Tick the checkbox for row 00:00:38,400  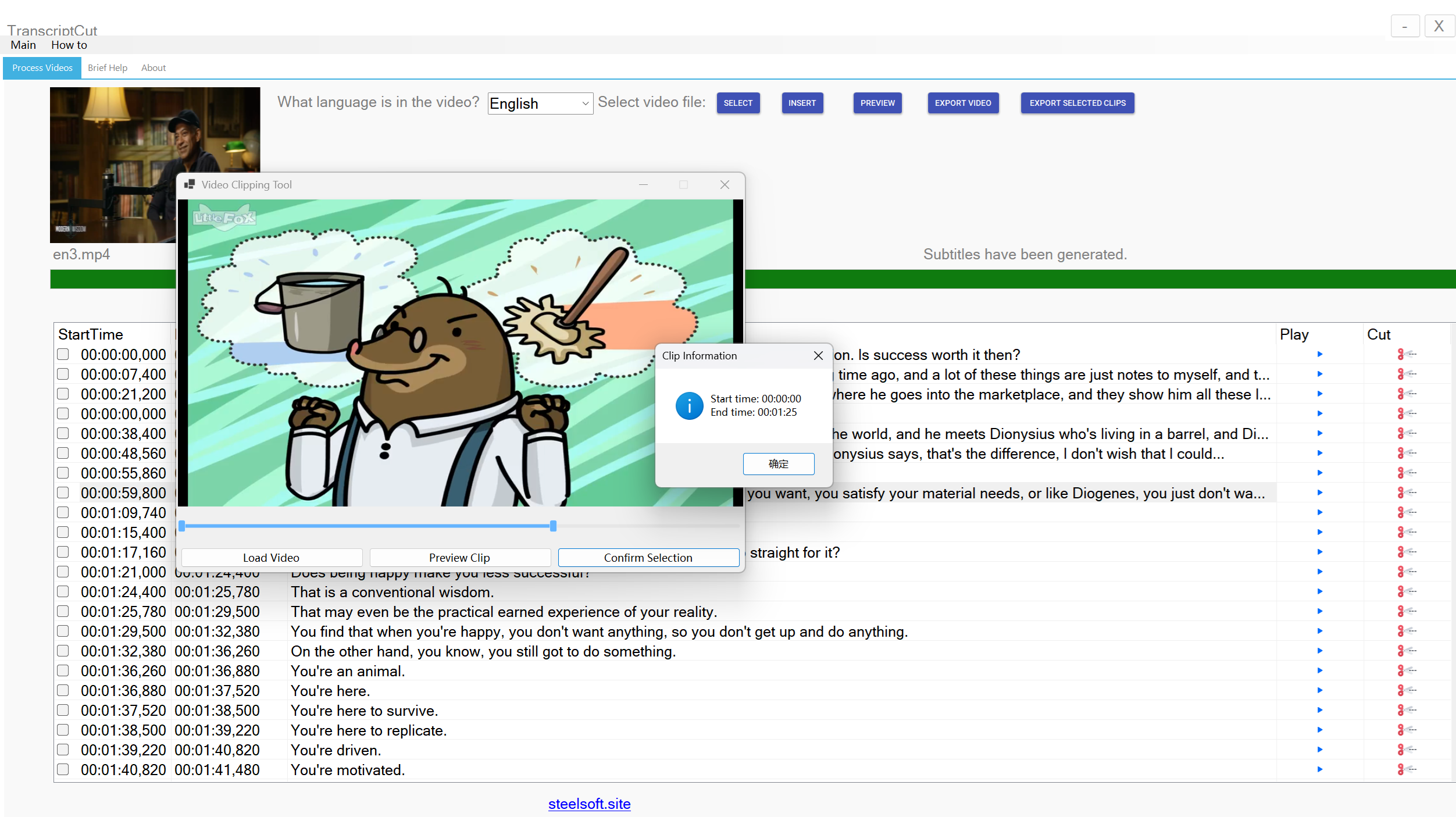point(63,433)
